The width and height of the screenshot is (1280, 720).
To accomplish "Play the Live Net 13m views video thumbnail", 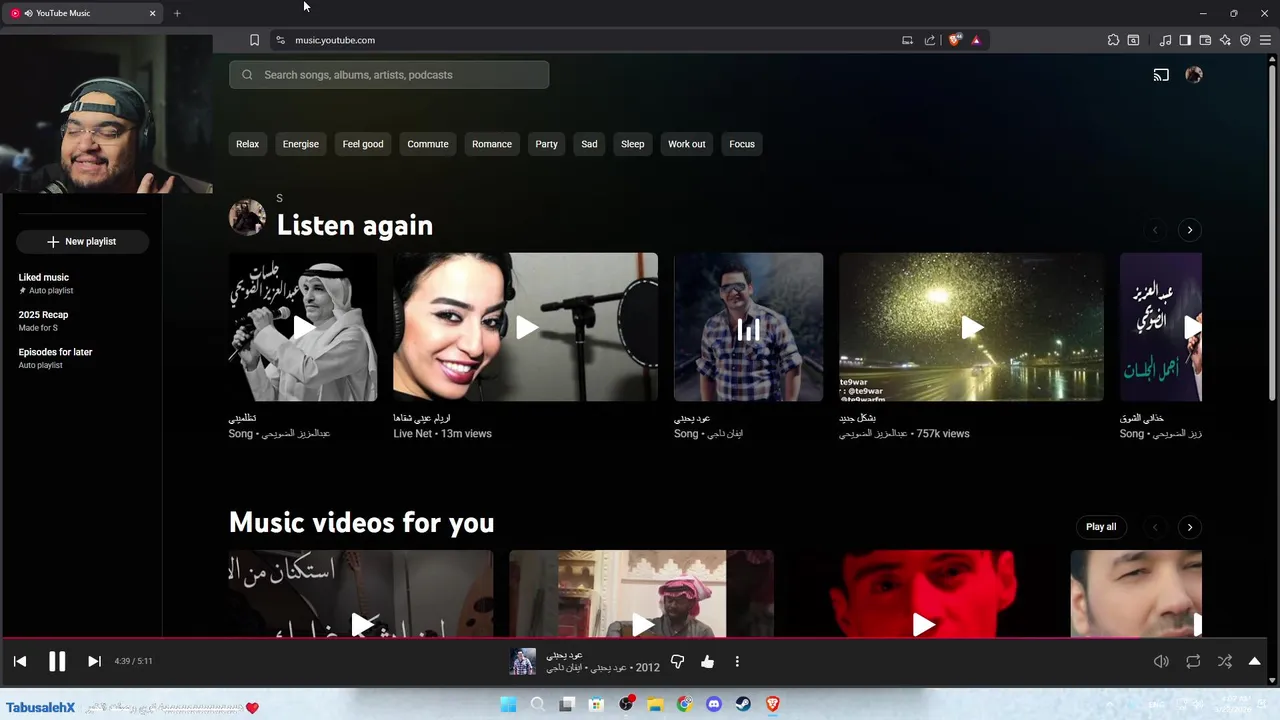I will pos(525,327).
